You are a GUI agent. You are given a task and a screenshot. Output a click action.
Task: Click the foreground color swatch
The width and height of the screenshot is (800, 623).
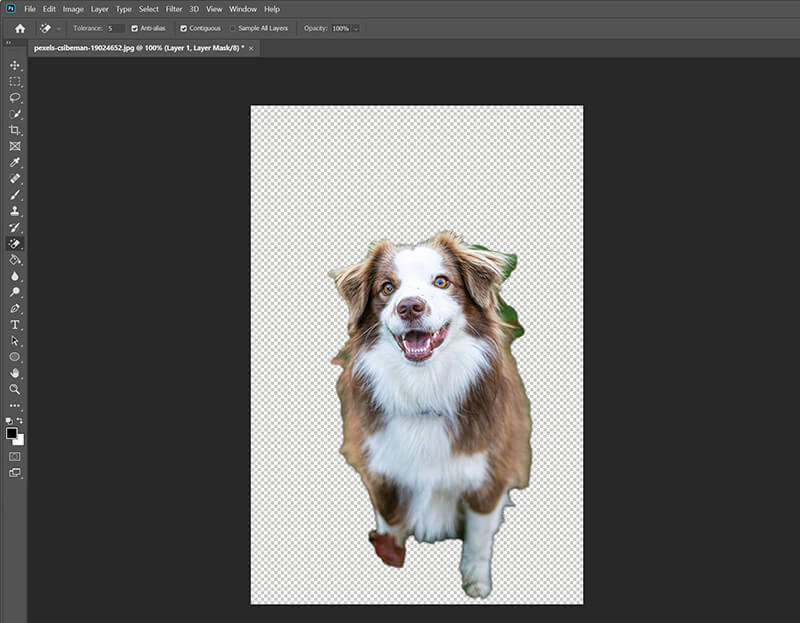pyautogui.click(x=11, y=432)
